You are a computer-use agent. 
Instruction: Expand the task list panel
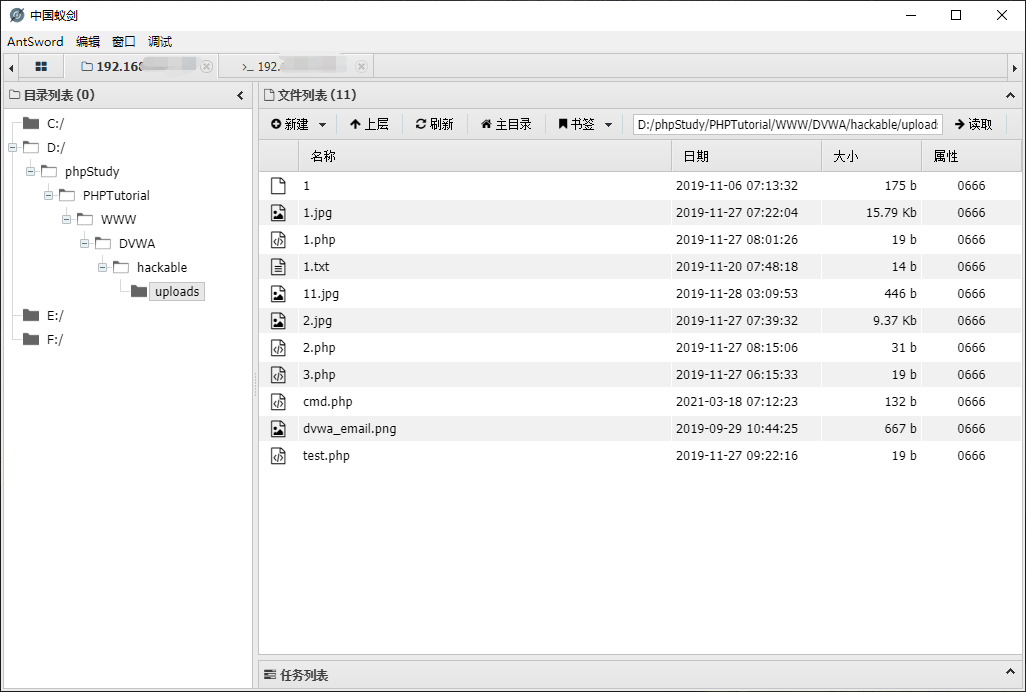pyautogui.click(x=1010, y=672)
